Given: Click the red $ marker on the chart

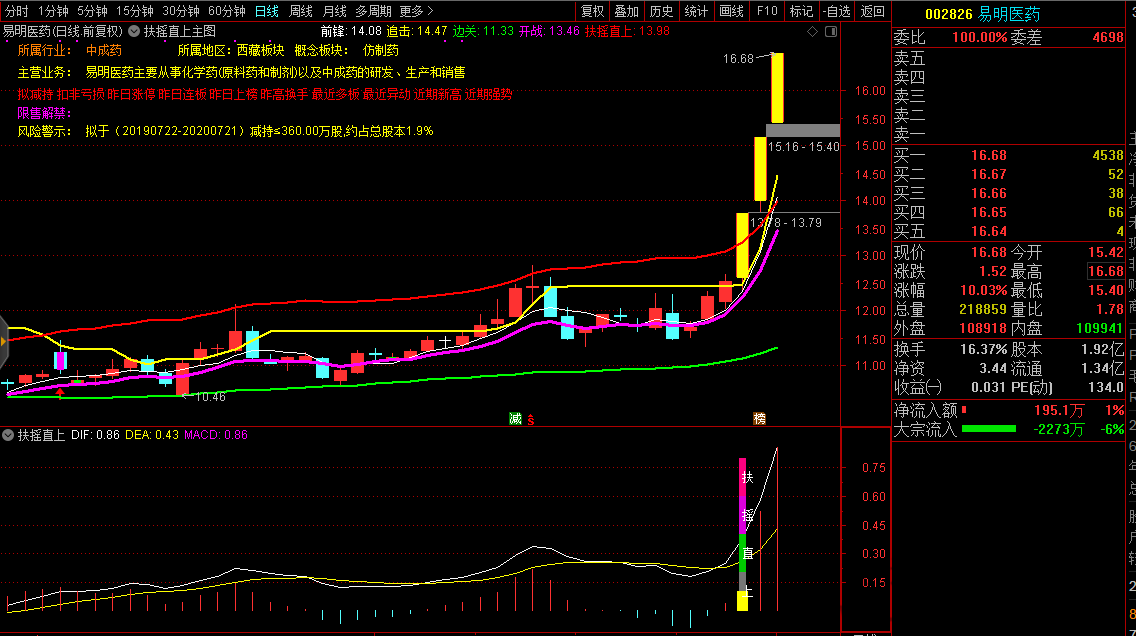Looking at the screenshot, I should [531, 418].
